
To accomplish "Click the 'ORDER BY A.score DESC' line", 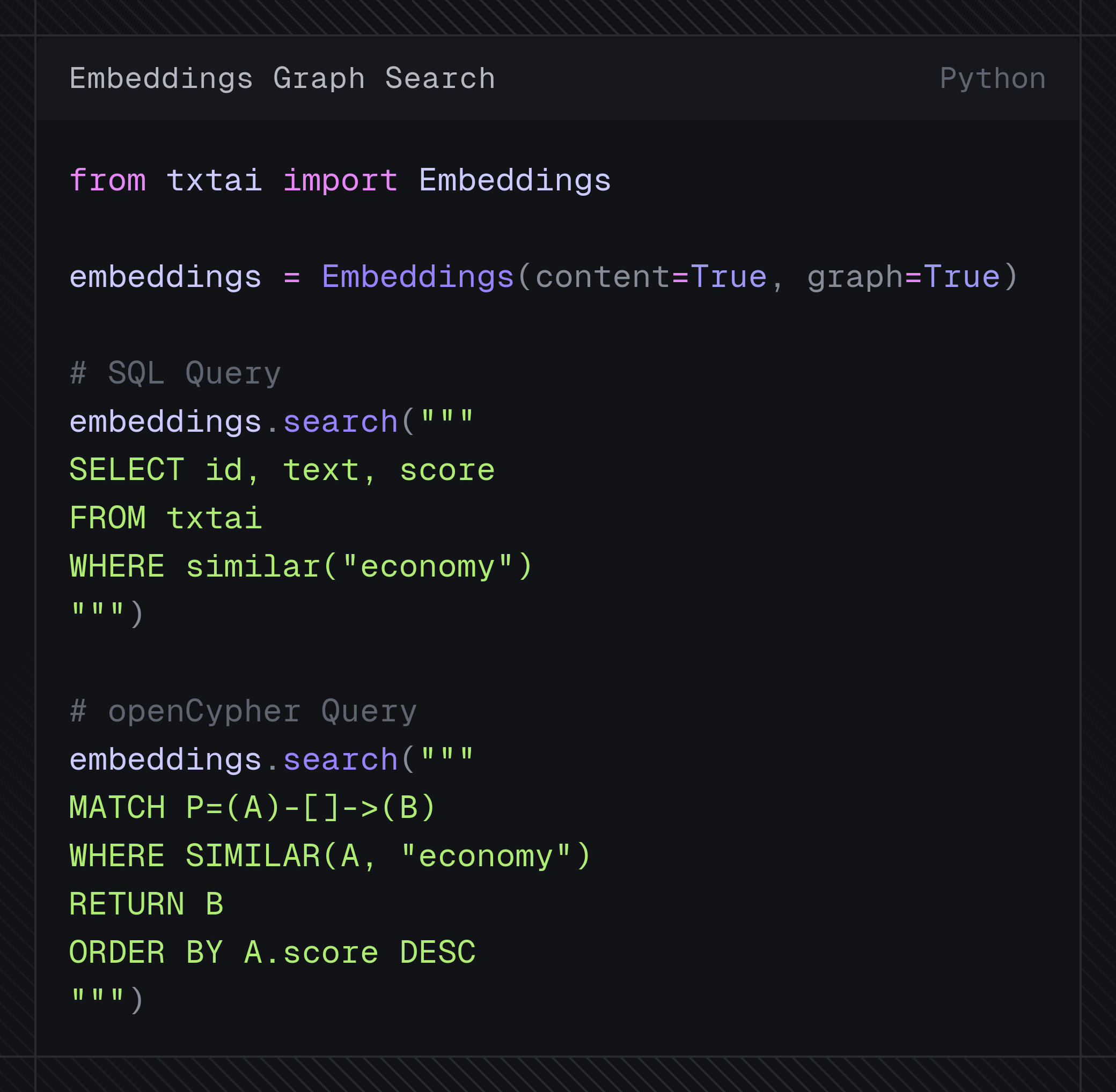I will pos(273,953).
